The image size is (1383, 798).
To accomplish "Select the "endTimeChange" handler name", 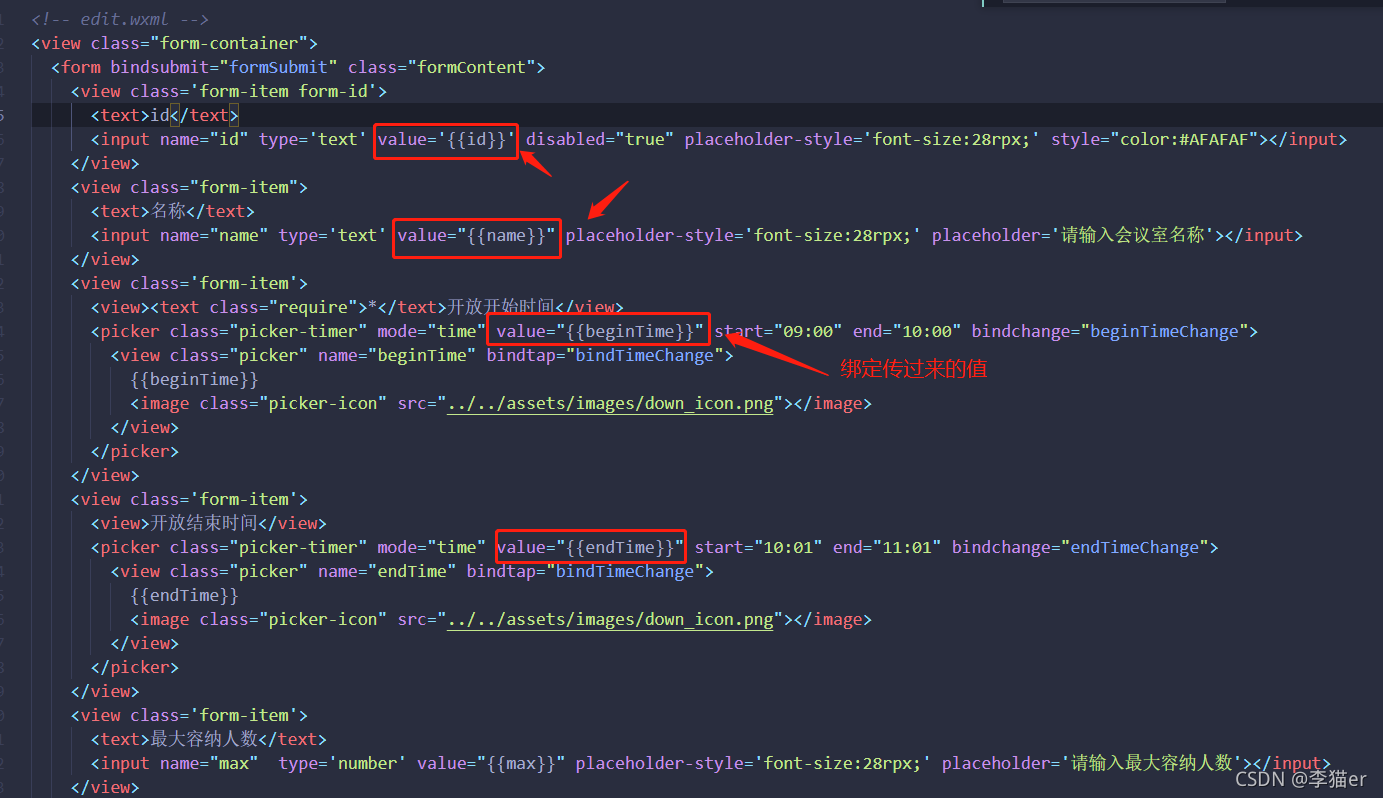I will 1134,547.
